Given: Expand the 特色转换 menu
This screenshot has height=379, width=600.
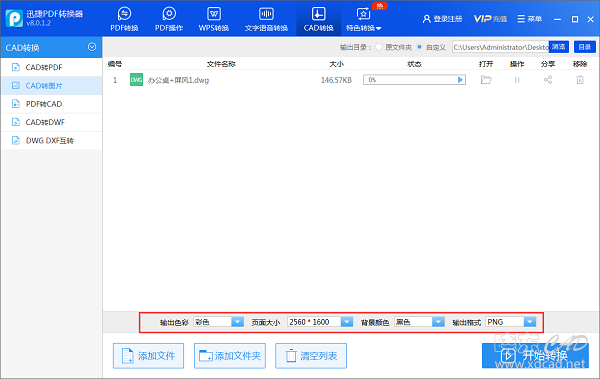Looking at the screenshot, I should (x=364, y=19).
